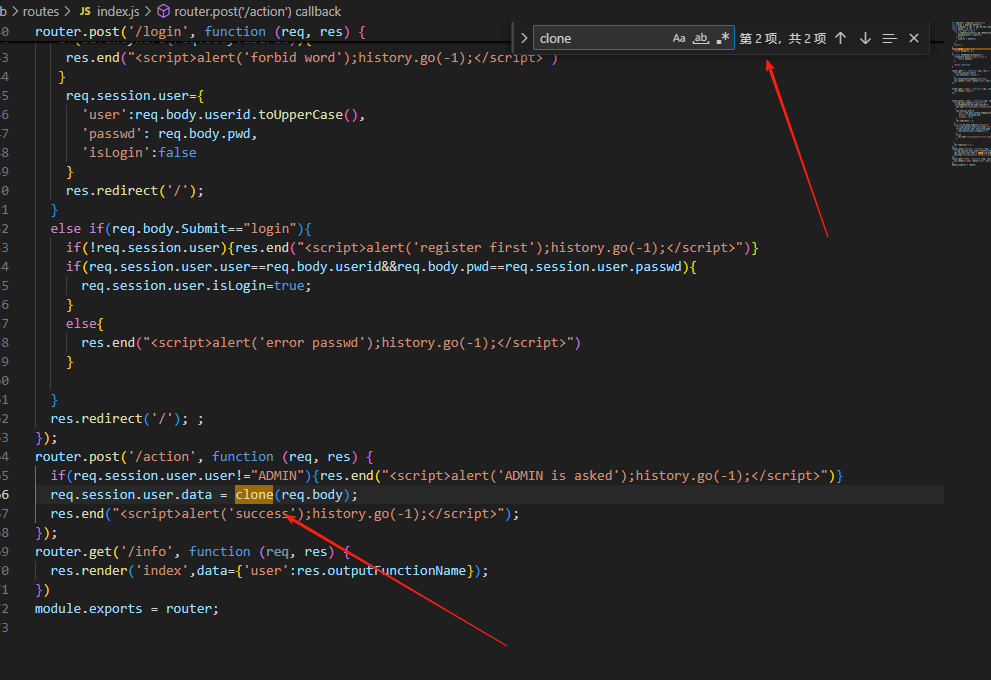Click the router.post('/action' function line

pos(204,456)
